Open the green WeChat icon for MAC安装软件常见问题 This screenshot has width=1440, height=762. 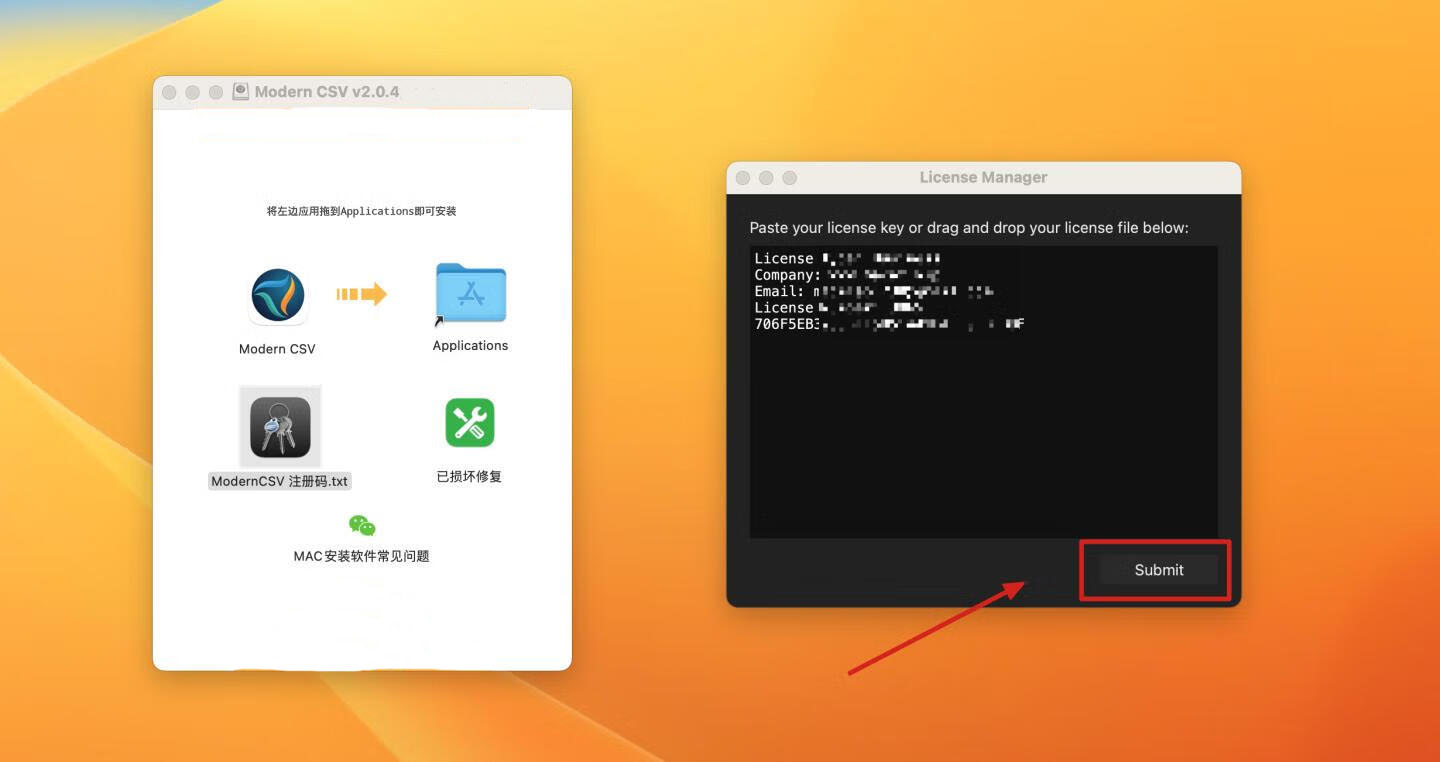[x=362, y=526]
